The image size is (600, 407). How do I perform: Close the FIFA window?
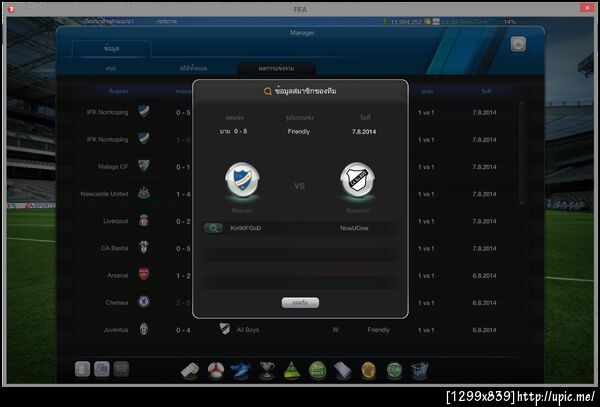587,8
